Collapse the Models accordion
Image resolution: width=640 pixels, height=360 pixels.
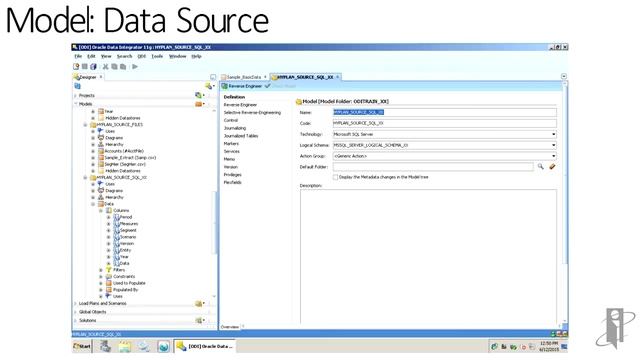point(76,104)
